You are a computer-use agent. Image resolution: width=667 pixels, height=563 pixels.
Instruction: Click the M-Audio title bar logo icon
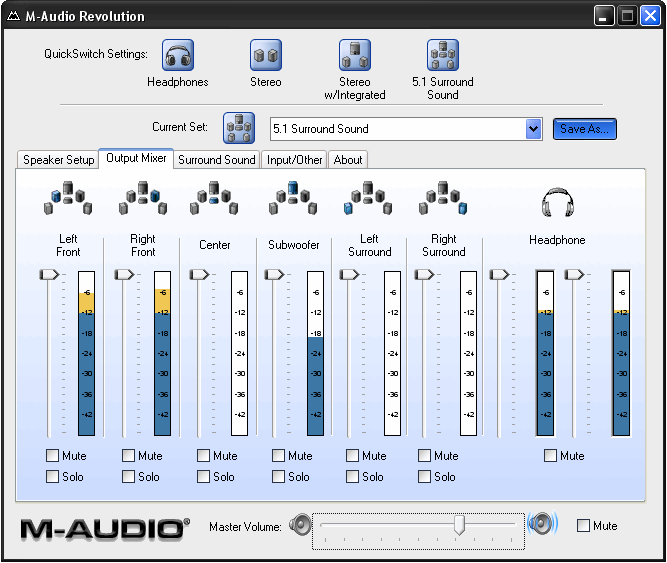click(14, 16)
